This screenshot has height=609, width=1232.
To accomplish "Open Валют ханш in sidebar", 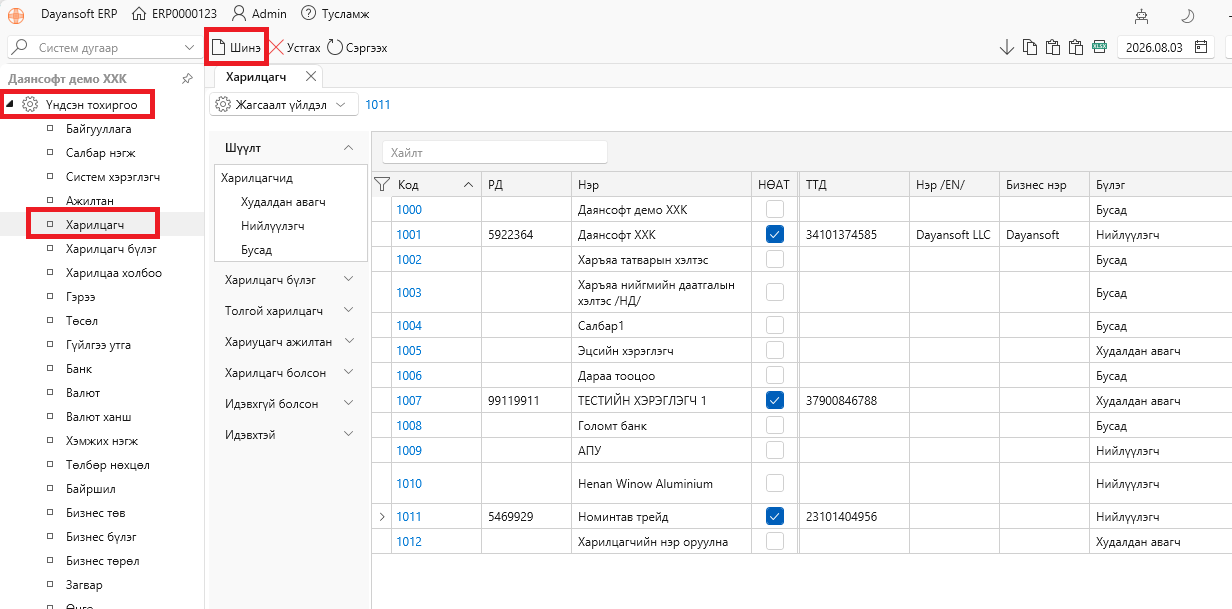I will (98, 417).
